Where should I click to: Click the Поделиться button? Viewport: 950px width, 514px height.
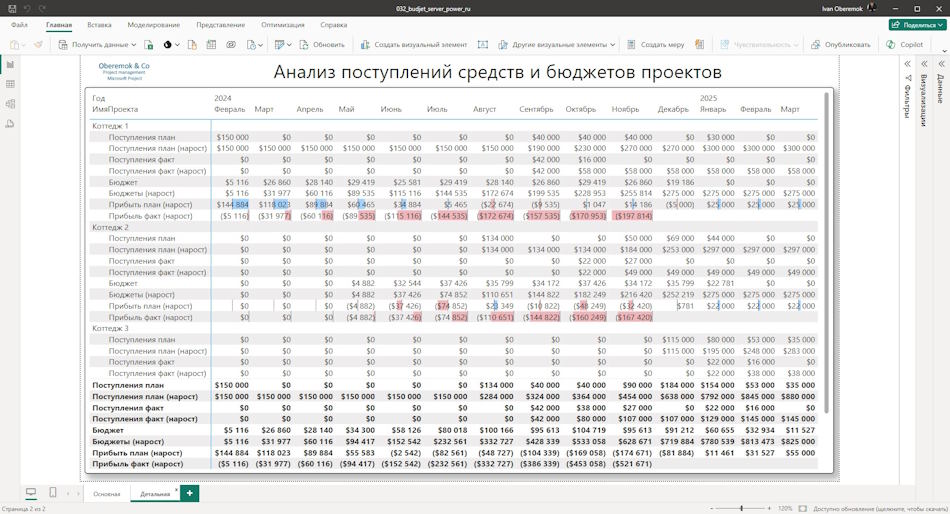[917, 25]
